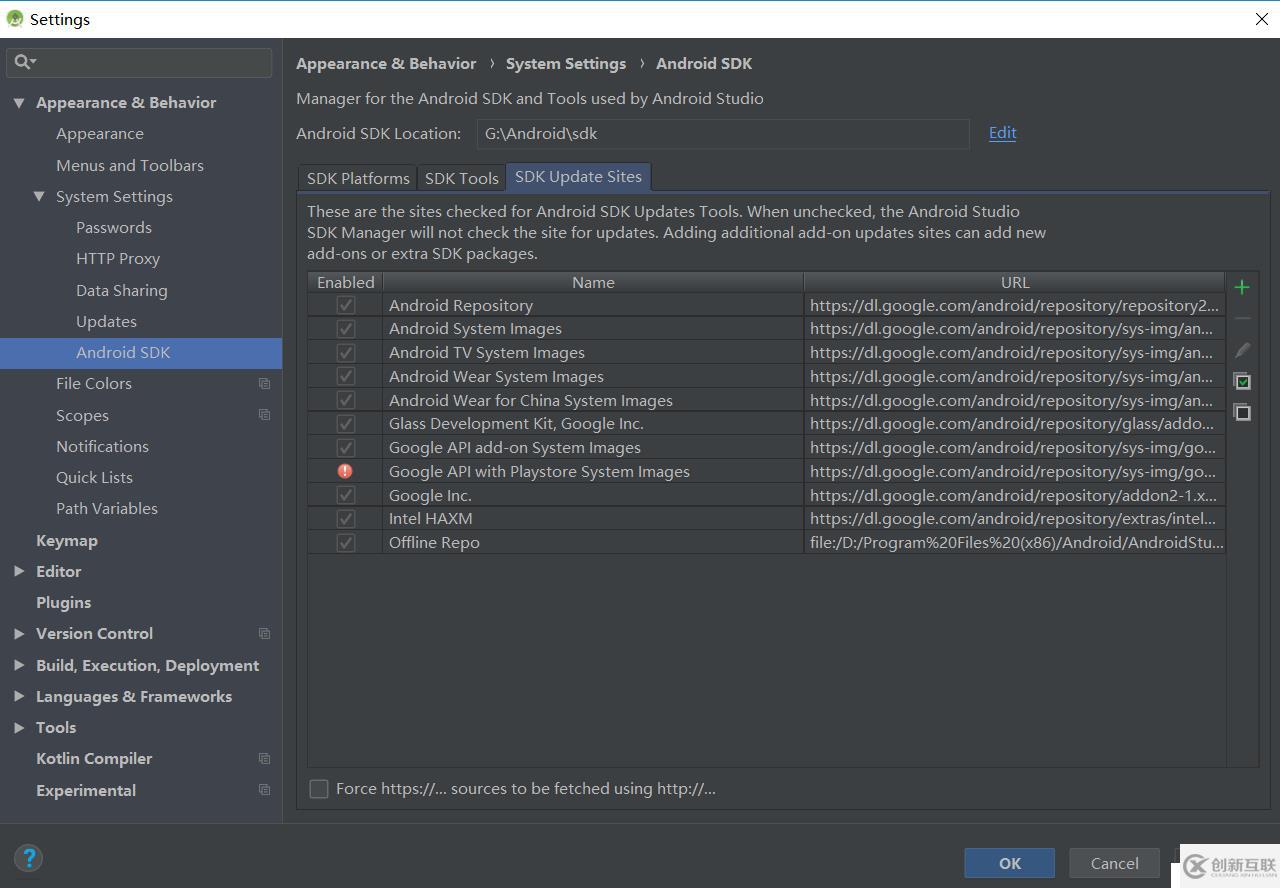Toggle the Google API add-on System Images checkbox
Viewport: 1280px width, 888px height.
tap(345, 447)
